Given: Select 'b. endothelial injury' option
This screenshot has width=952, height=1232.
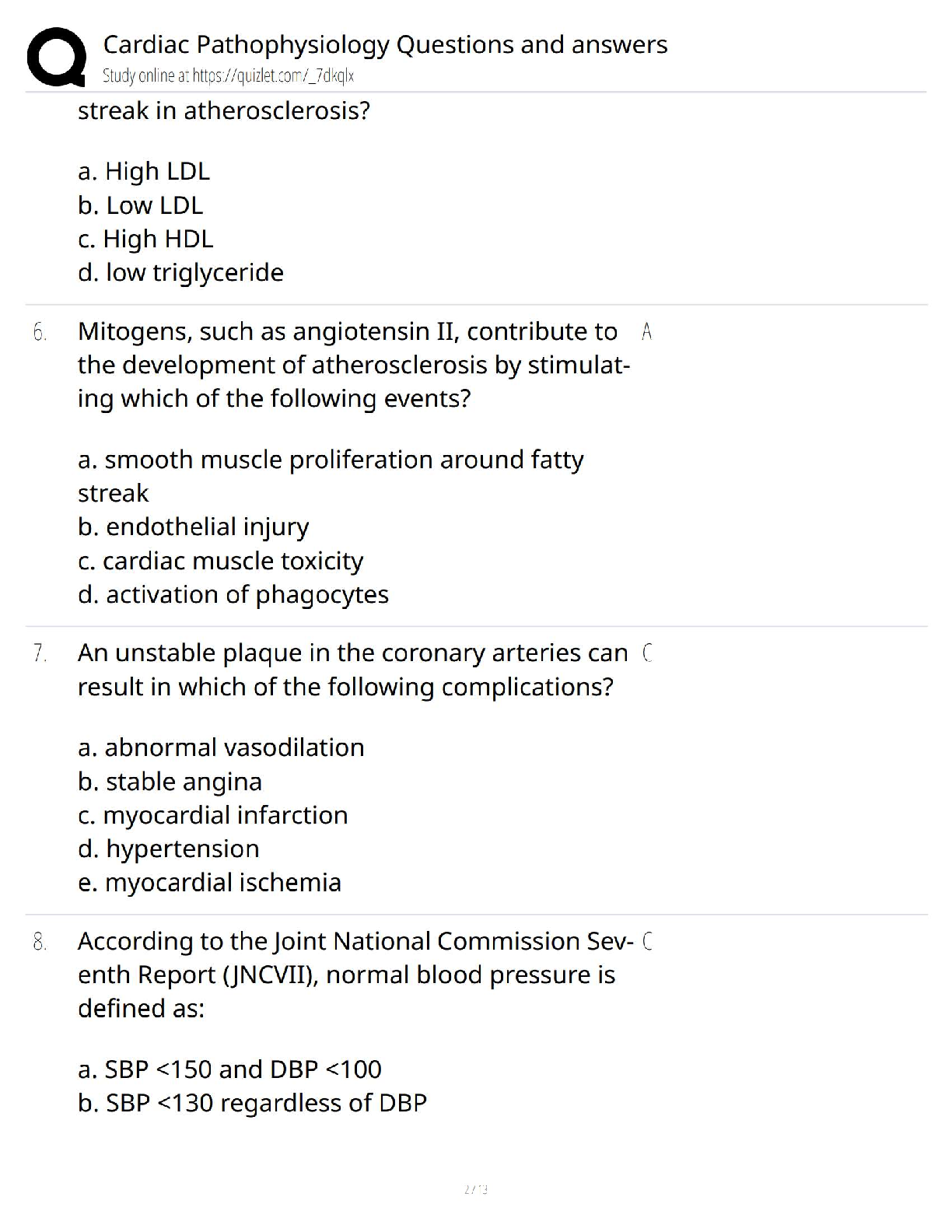Looking at the screenshot, I should click(193, 527).
